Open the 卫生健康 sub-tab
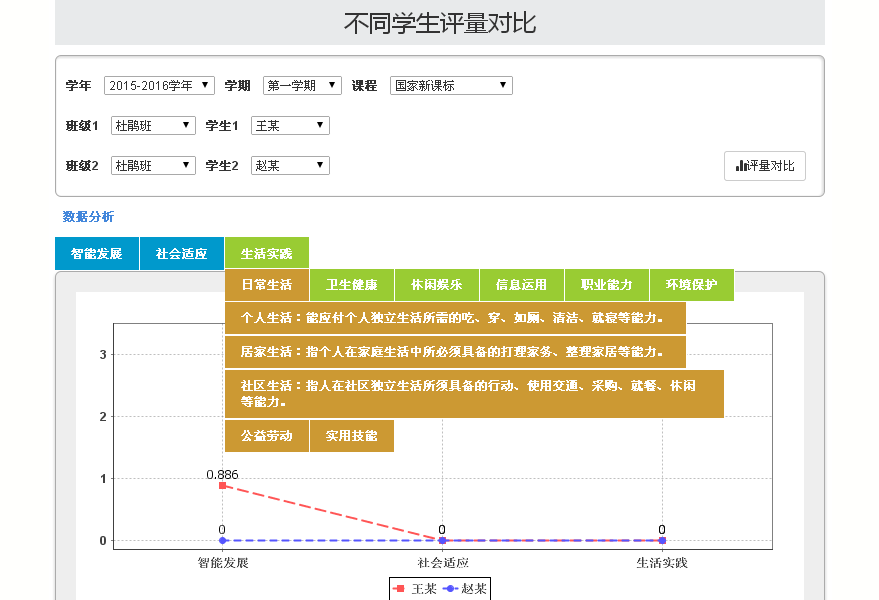This screenshot has width=879, height=600. click(351, 285)
